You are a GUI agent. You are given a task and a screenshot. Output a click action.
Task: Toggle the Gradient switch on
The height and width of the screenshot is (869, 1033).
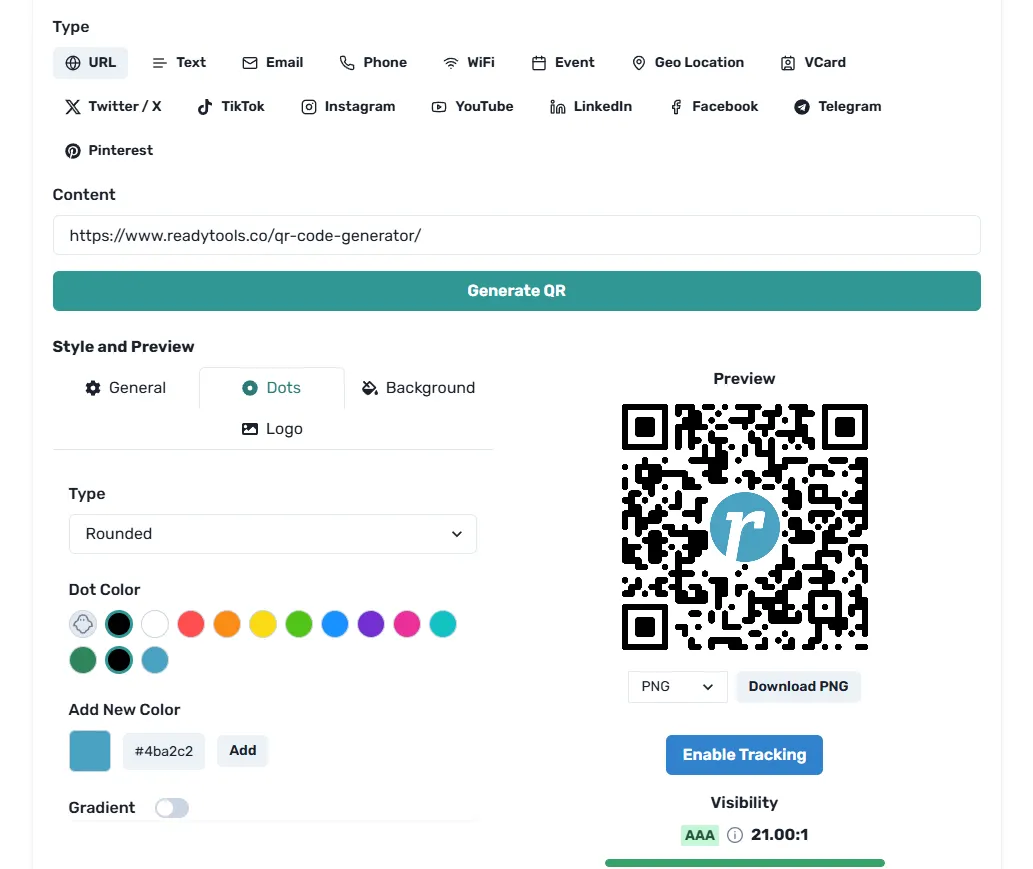171,807
